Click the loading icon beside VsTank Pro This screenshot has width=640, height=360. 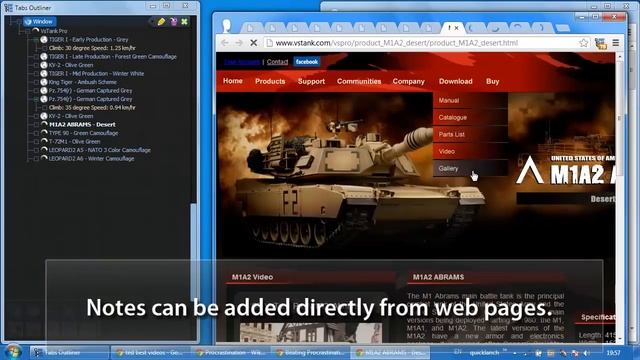click(36, 31)
